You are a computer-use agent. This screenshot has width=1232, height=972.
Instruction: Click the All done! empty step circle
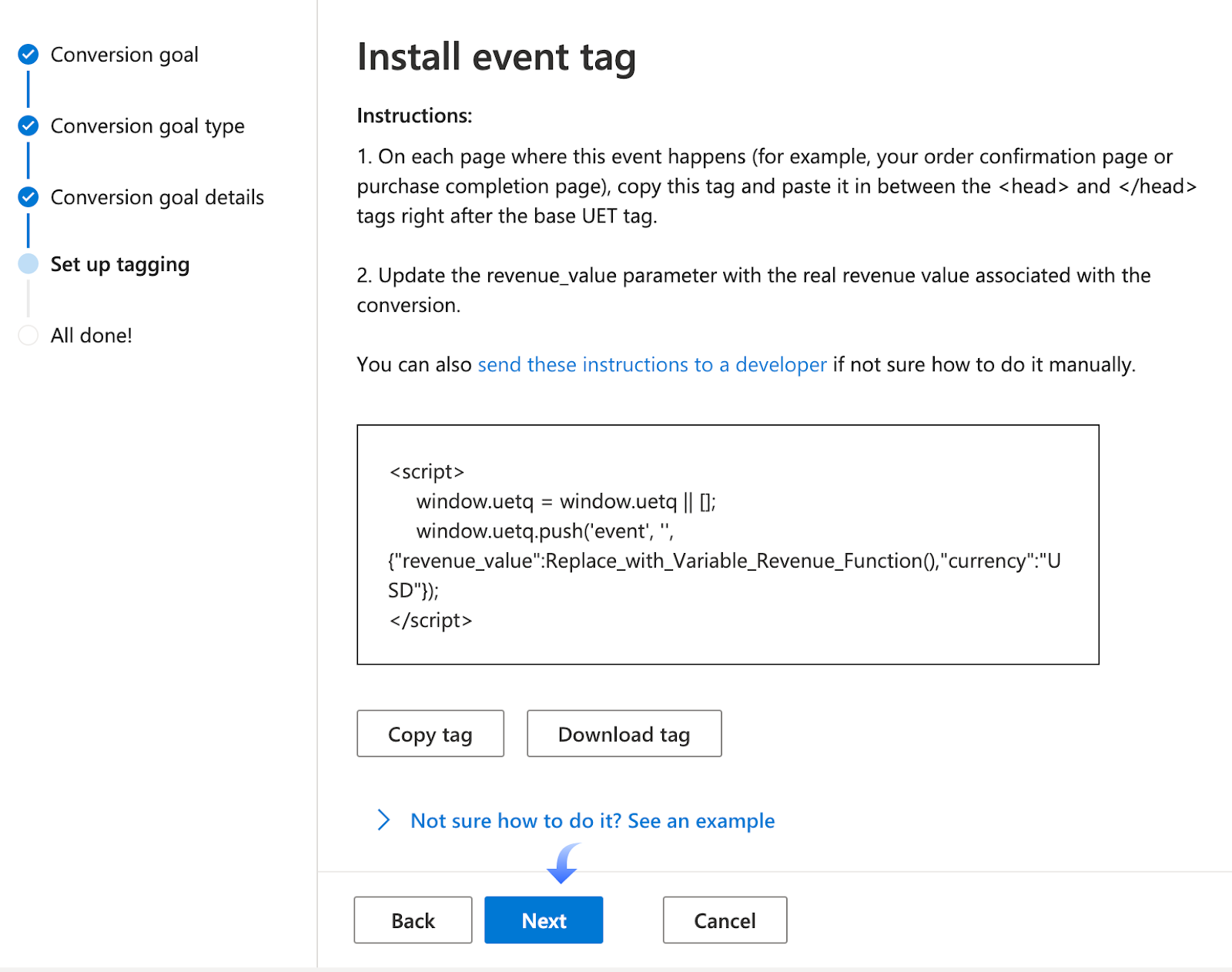coord(28,336)
